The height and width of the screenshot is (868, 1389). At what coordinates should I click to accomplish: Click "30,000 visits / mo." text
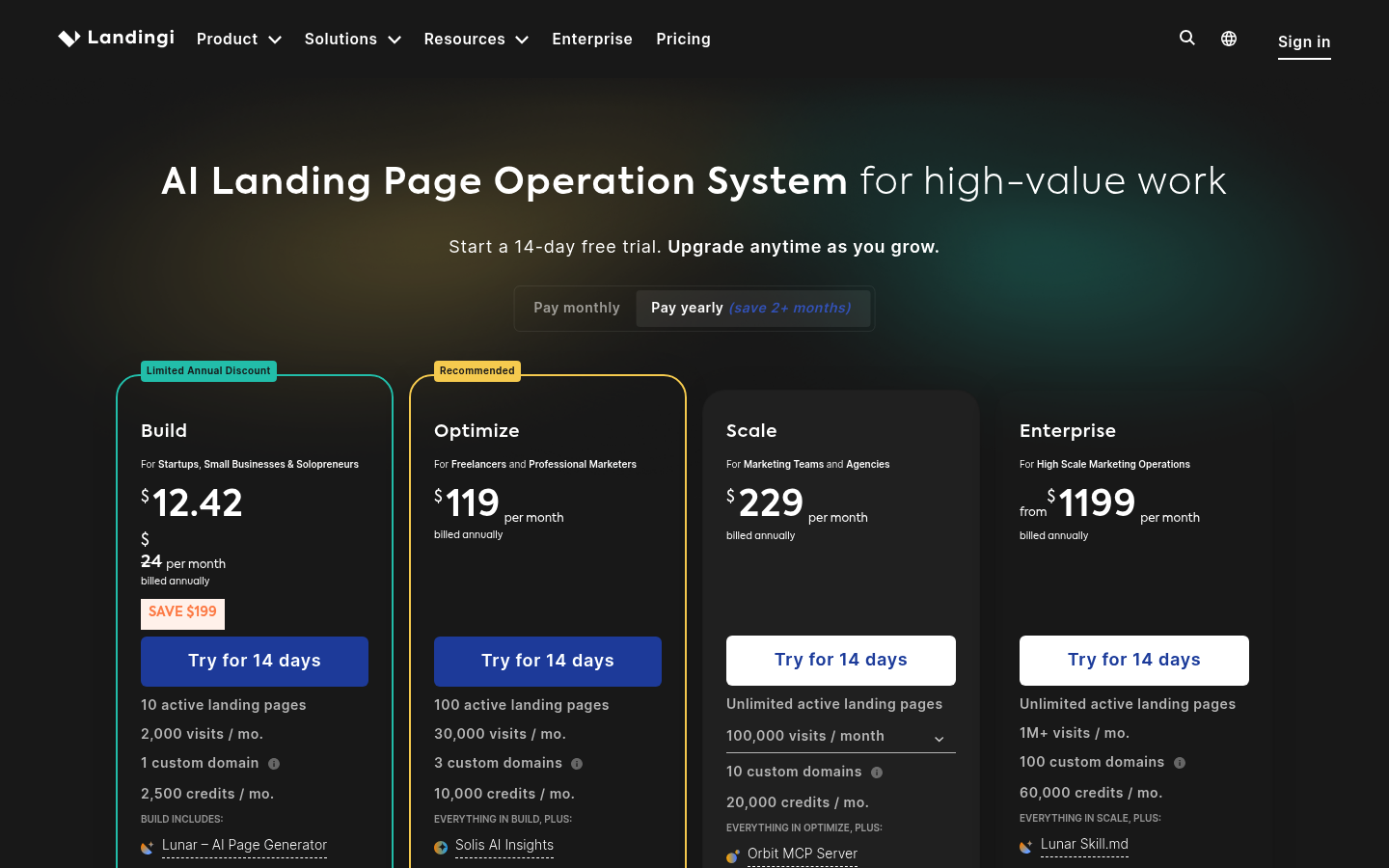click(x=500, y=735)
